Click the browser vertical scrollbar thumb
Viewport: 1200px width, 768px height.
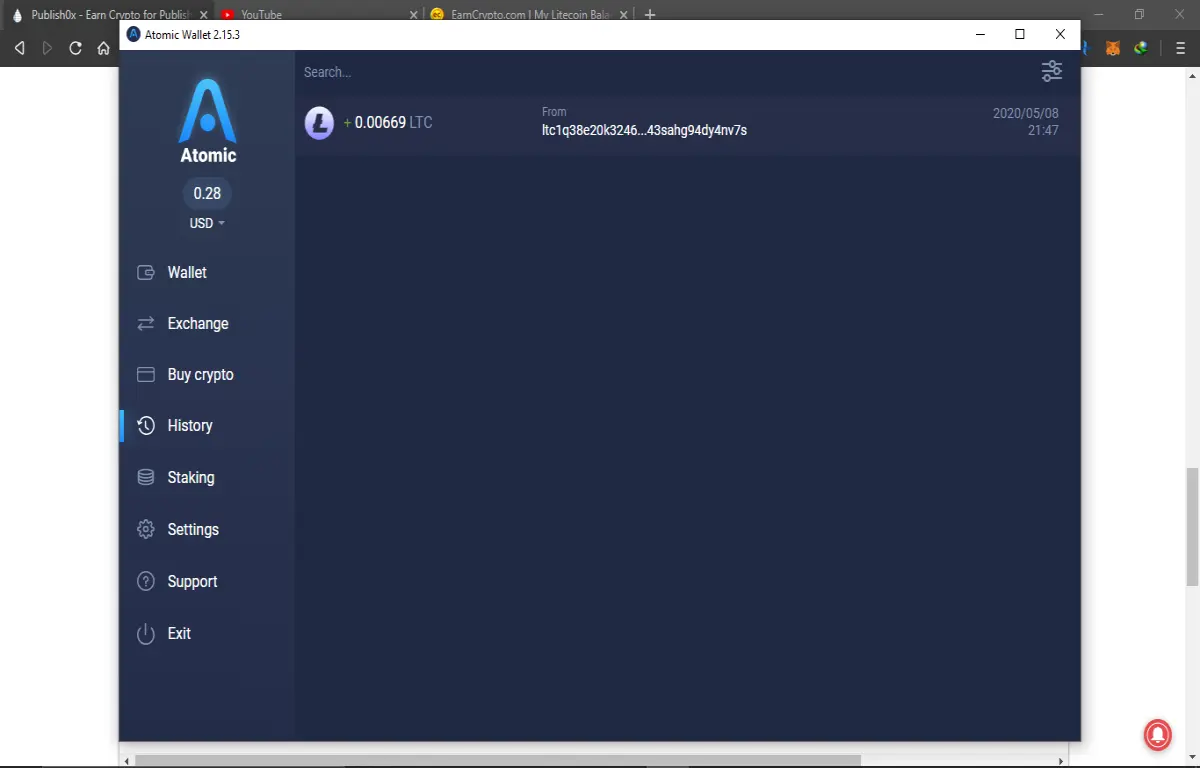[1192, 527]
